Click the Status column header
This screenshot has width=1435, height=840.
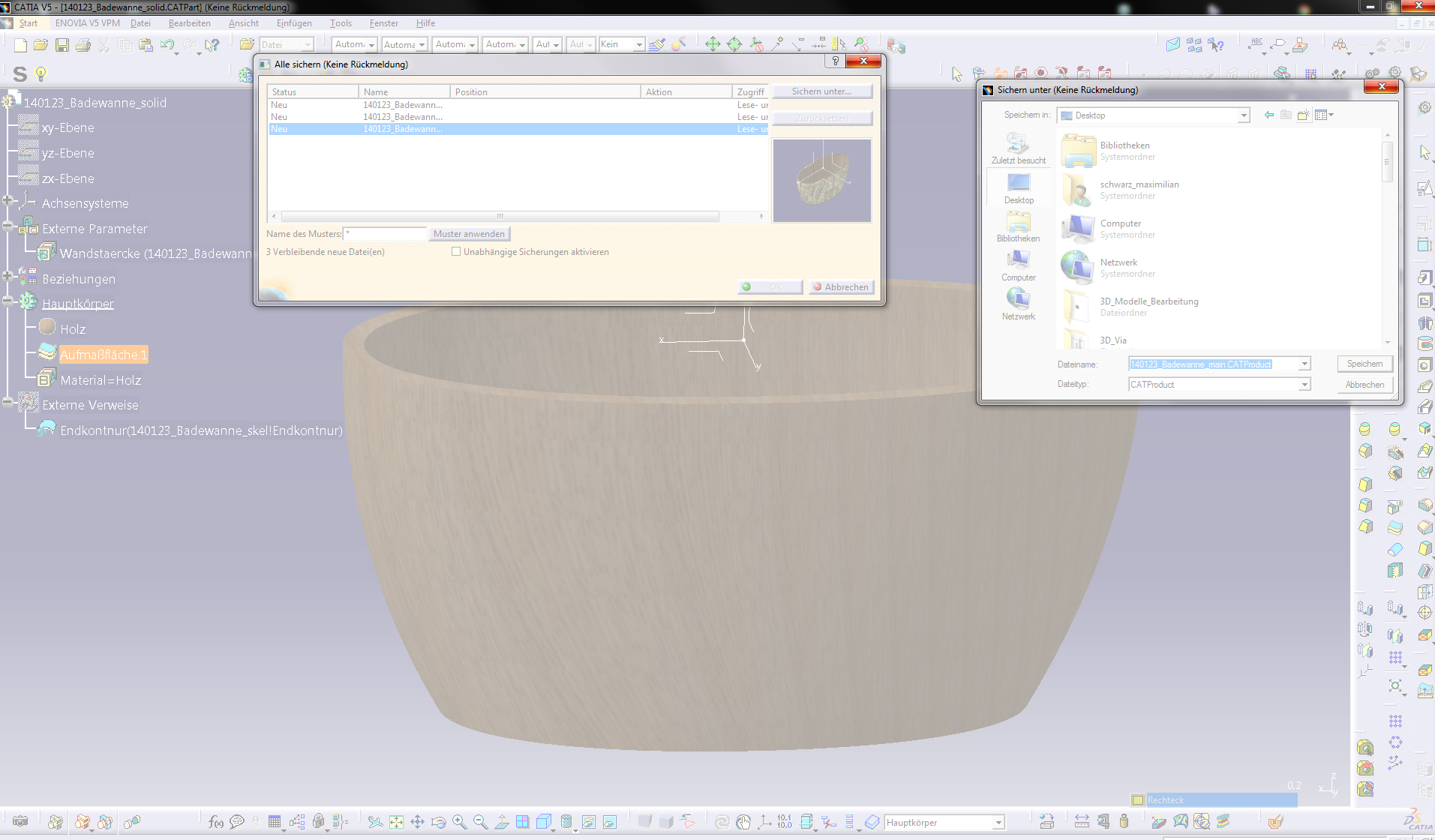[x=313, y=91]
